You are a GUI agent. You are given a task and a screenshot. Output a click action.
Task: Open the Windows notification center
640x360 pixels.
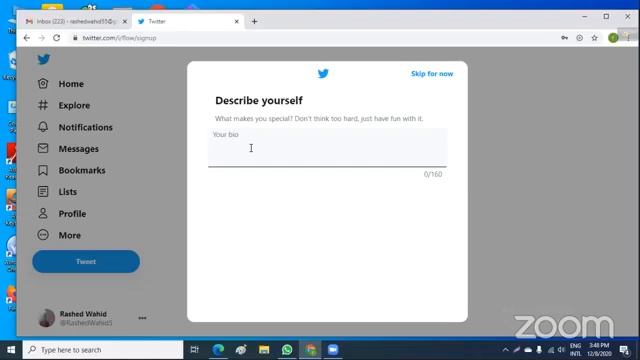coord(624,350)
